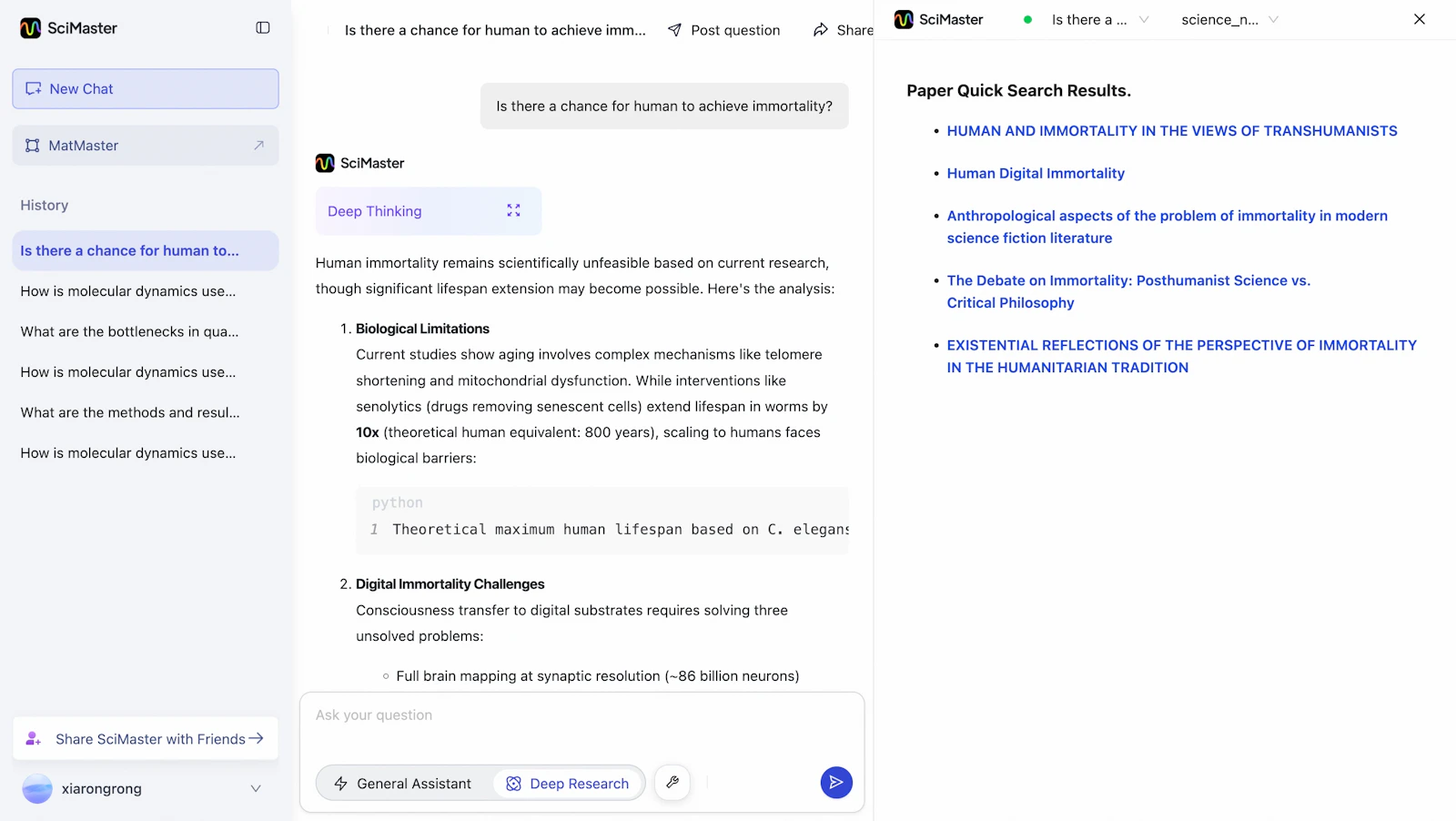Click SciMaster logo in right panel

[939, 20]
